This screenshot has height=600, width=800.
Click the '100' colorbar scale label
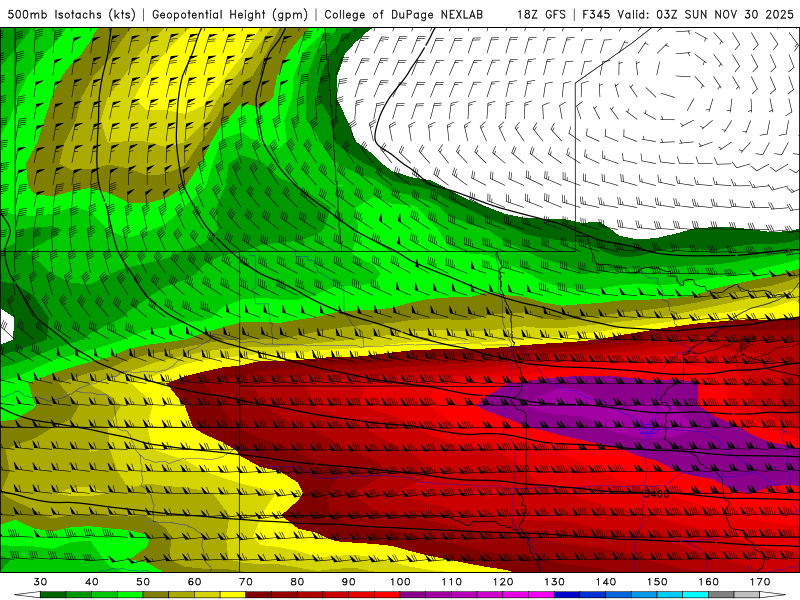coord(400,582)
